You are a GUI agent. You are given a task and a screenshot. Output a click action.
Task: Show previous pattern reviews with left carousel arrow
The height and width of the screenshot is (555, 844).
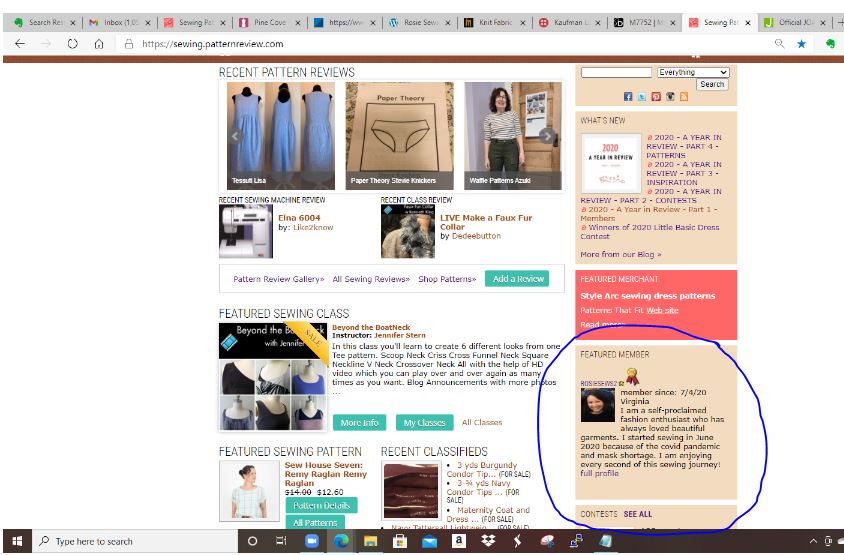(236, 137)
